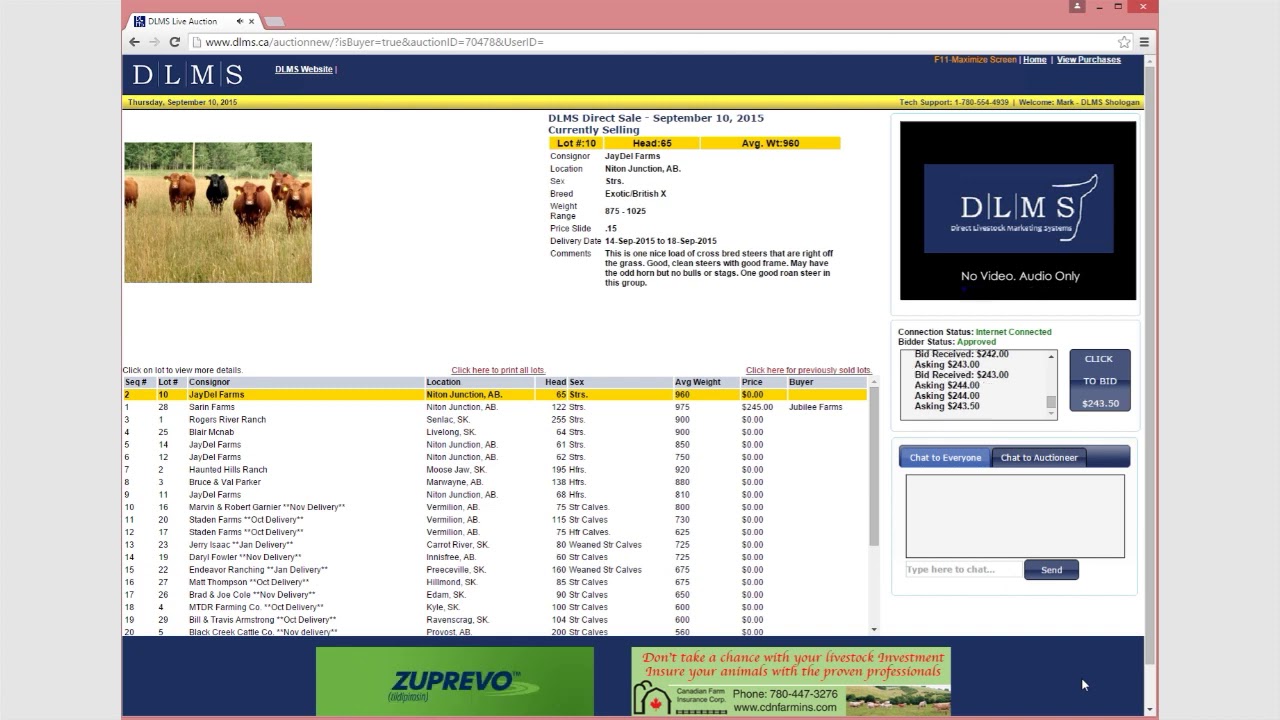Click the Chrome user profile icon
This screenshot has height=720, width=1280.
click(1077, 6)
